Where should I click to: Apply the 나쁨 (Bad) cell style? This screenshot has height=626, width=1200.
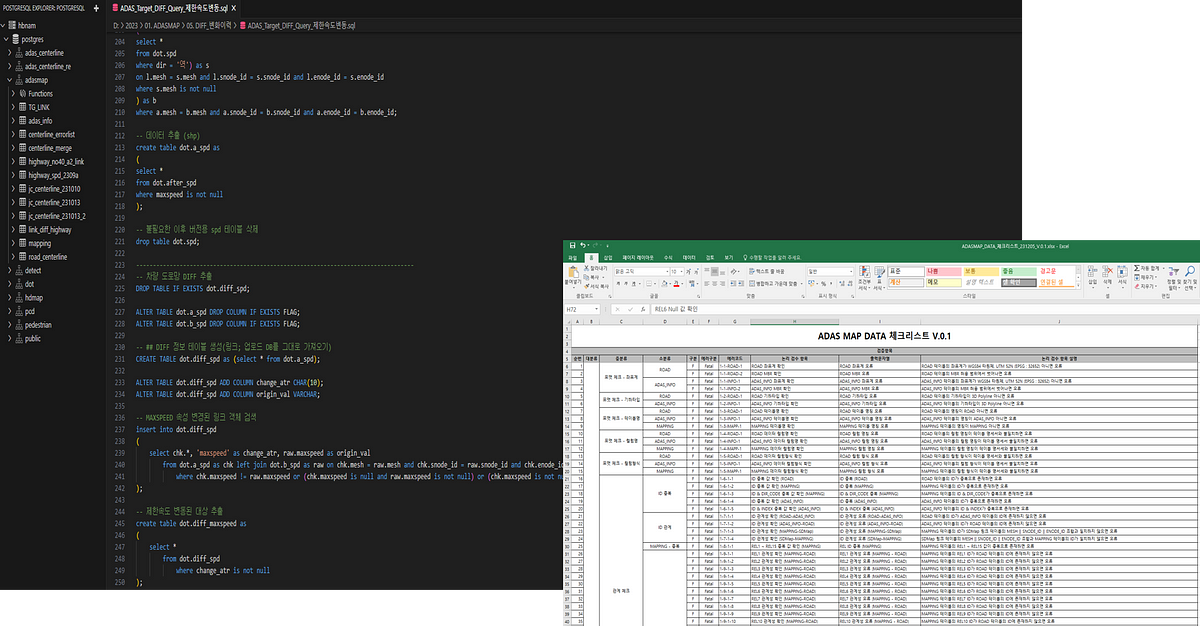tap(944, 271)
